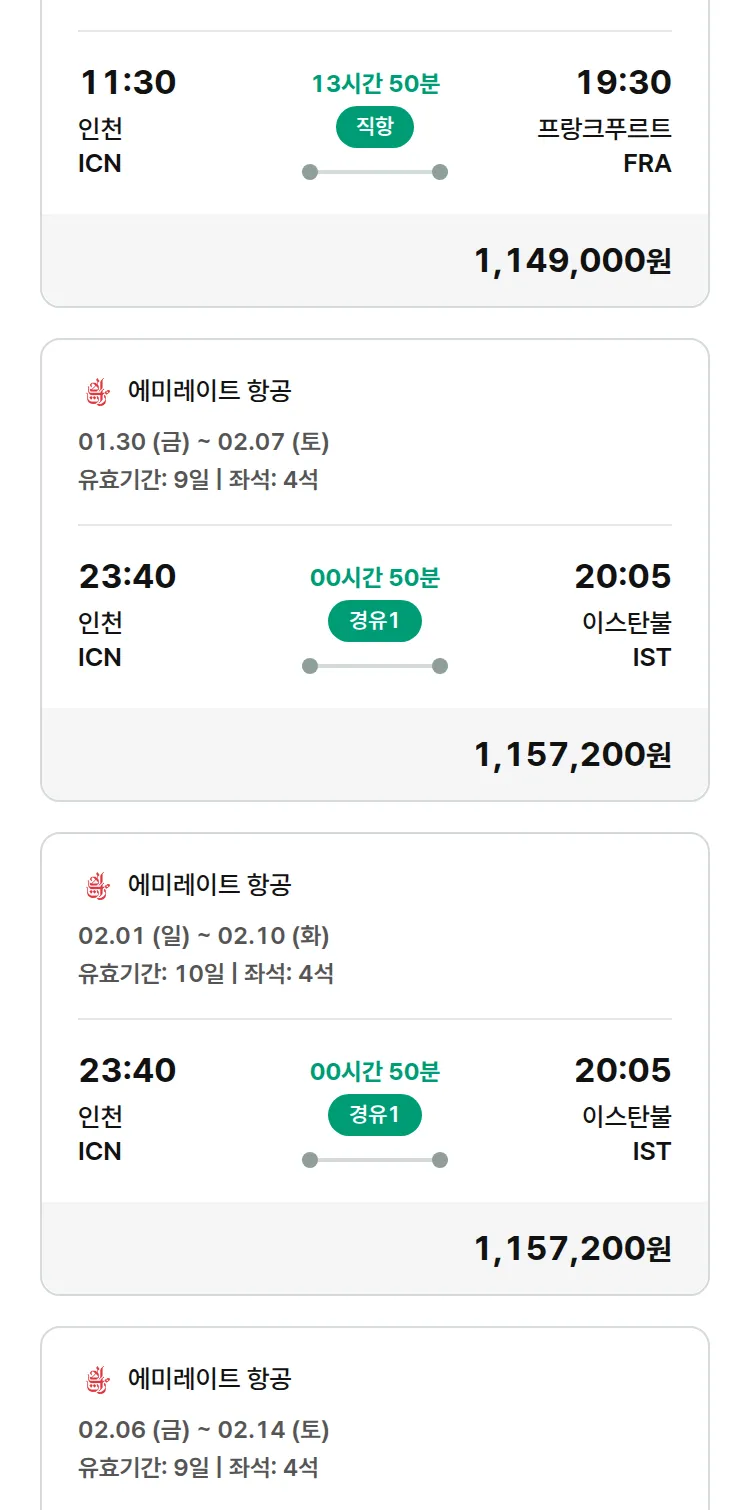
Task: Click the 유효기간: 10일 validity text
Action: pos(151,973)
